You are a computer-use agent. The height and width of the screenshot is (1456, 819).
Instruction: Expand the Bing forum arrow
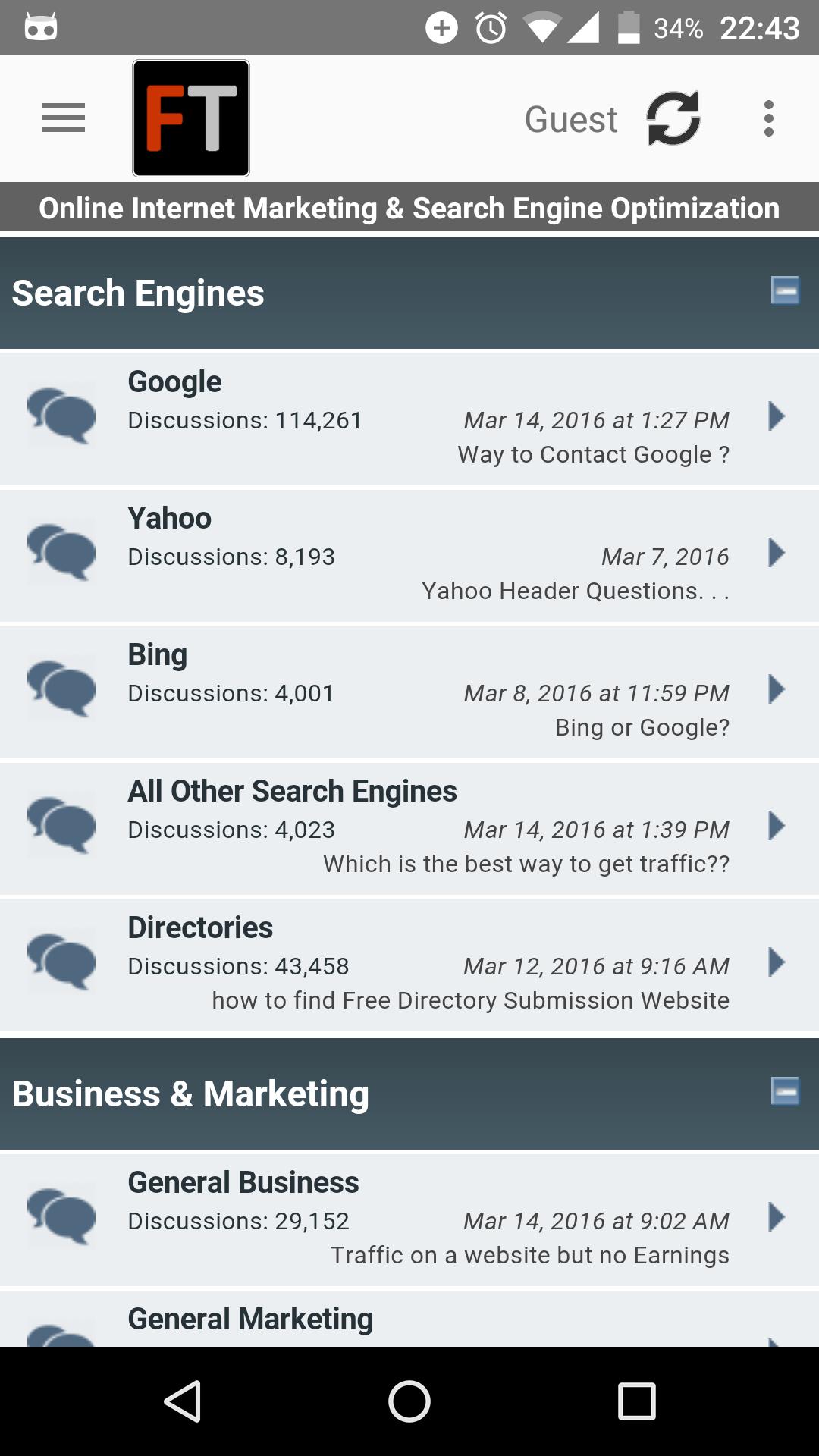pos(776,689)
